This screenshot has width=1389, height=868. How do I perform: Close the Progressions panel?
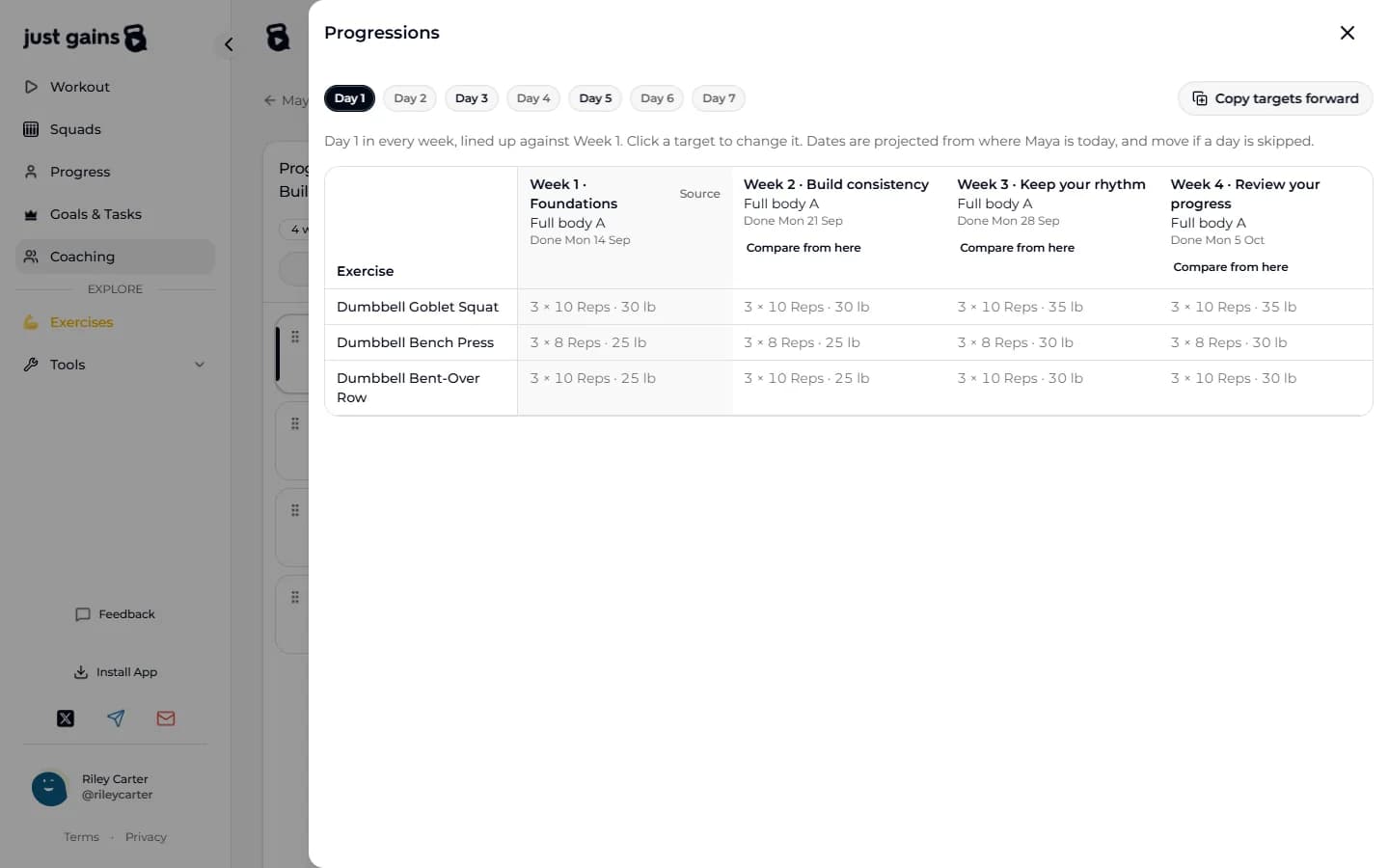[1348, 33]
